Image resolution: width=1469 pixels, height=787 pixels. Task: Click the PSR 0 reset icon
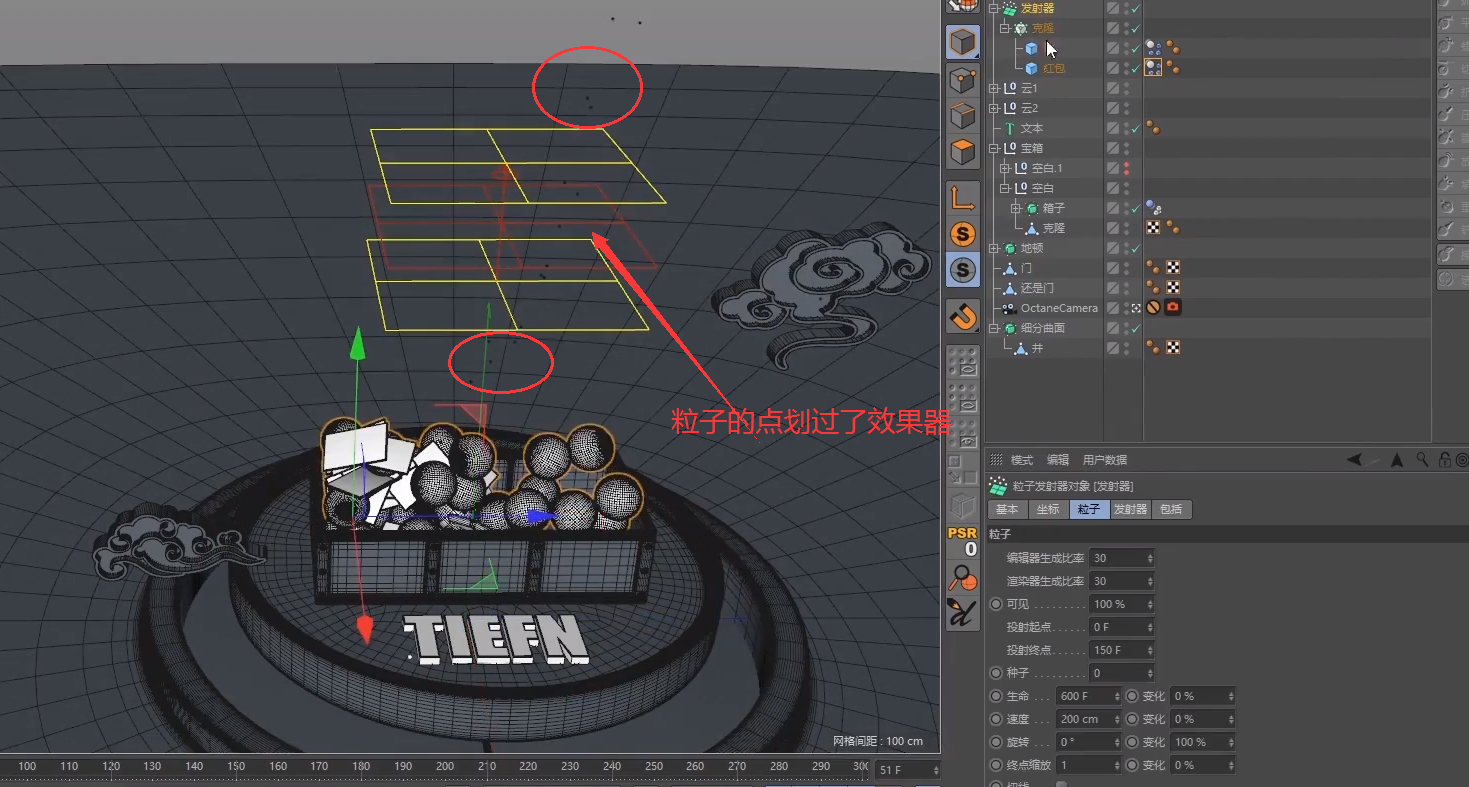click(x=962, y=541)
